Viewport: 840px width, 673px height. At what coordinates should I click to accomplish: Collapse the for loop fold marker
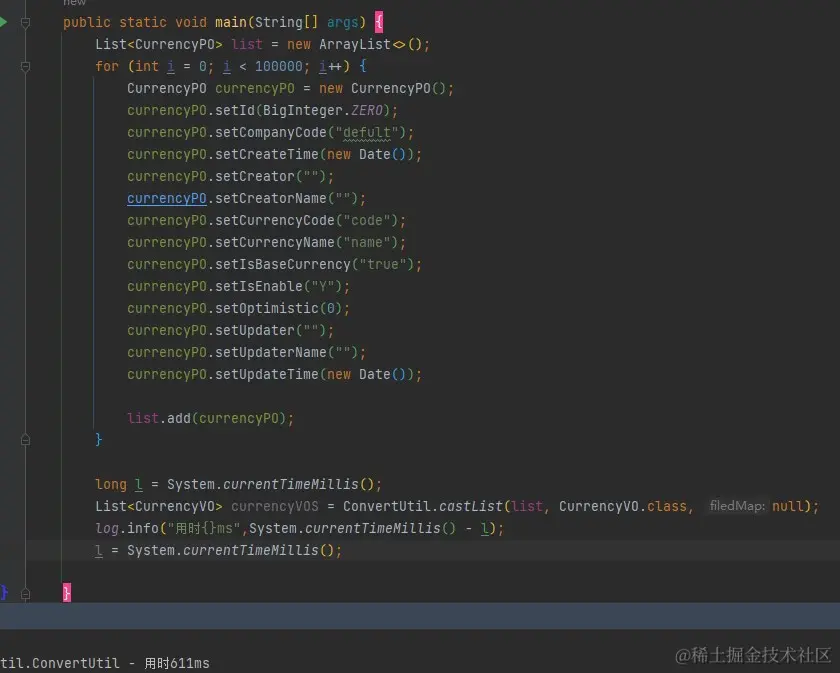click(25, 66)
